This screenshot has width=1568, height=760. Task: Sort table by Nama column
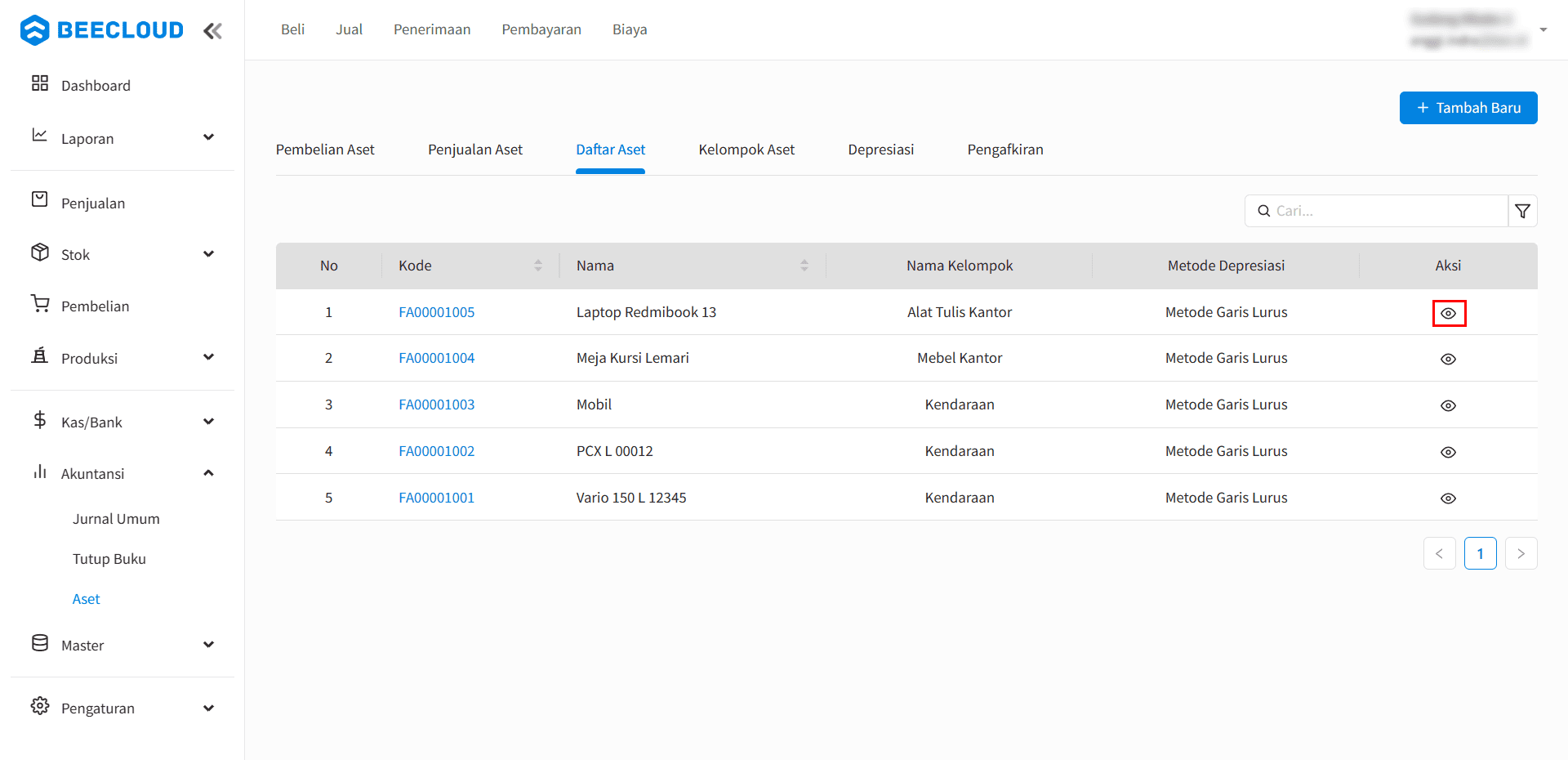point(804,266)
